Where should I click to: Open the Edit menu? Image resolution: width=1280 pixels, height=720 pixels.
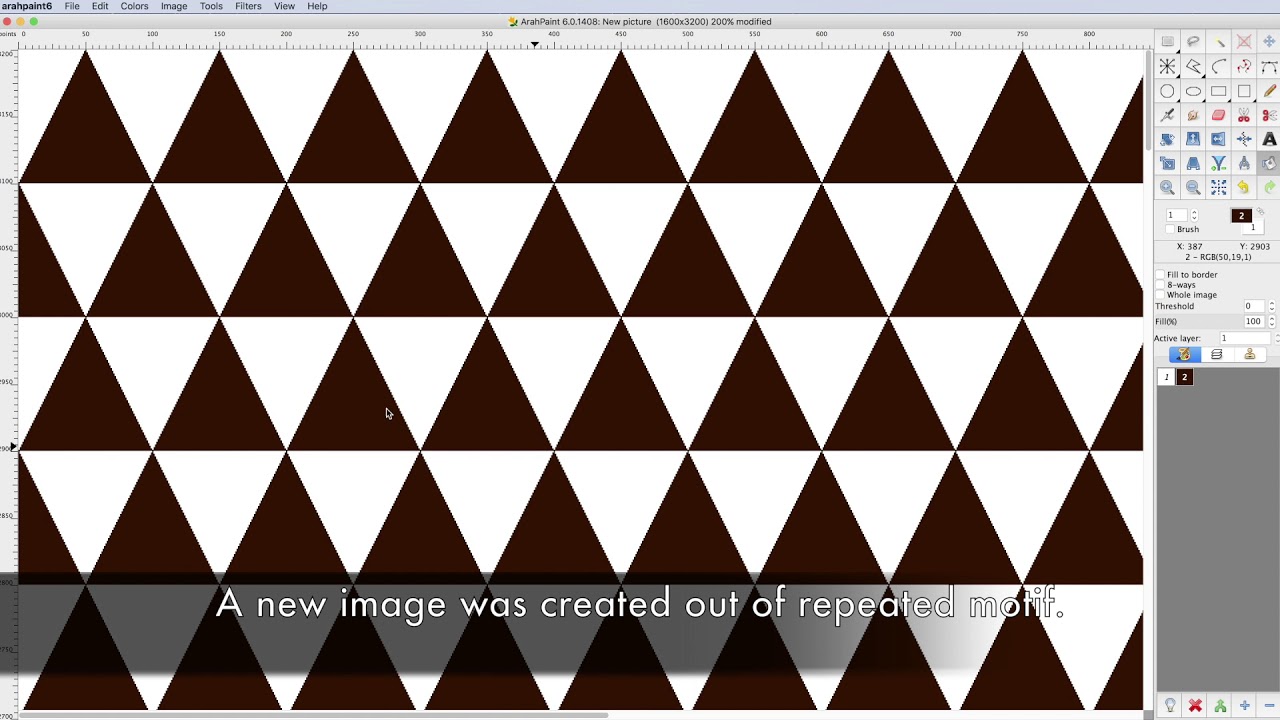click(x=100, y=6)
